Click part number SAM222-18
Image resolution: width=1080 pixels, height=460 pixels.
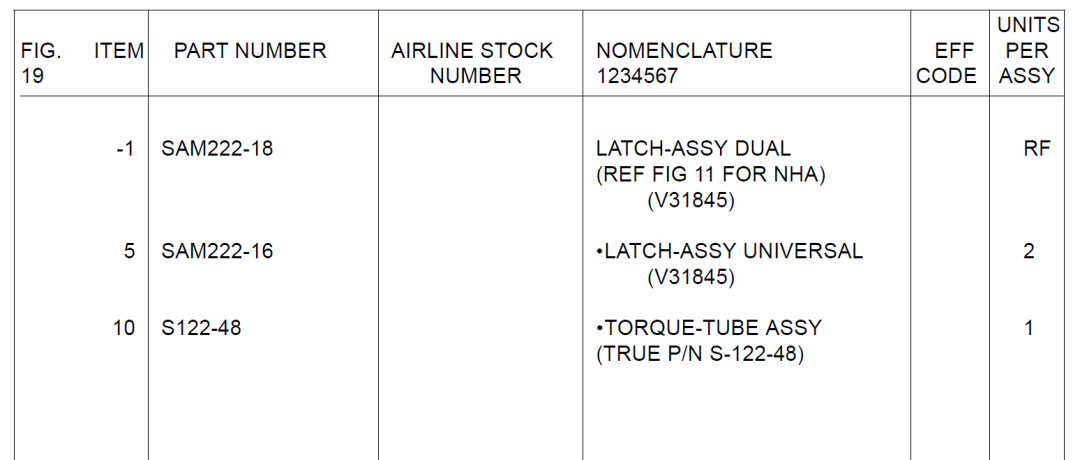[217, 148]
